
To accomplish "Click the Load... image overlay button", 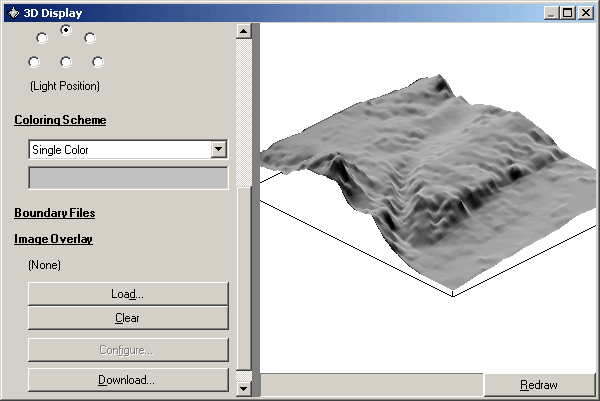I will [128, 294].
